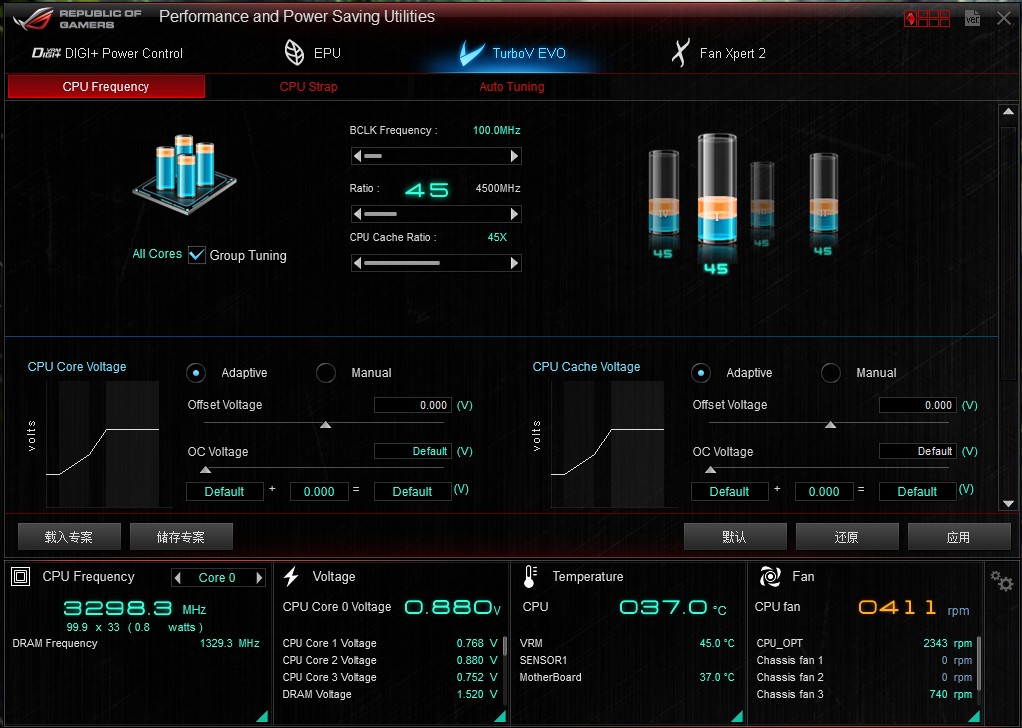Click CPU Cache OC Voltage input field
1022x728 pixels.
click(x=918, y=451)
